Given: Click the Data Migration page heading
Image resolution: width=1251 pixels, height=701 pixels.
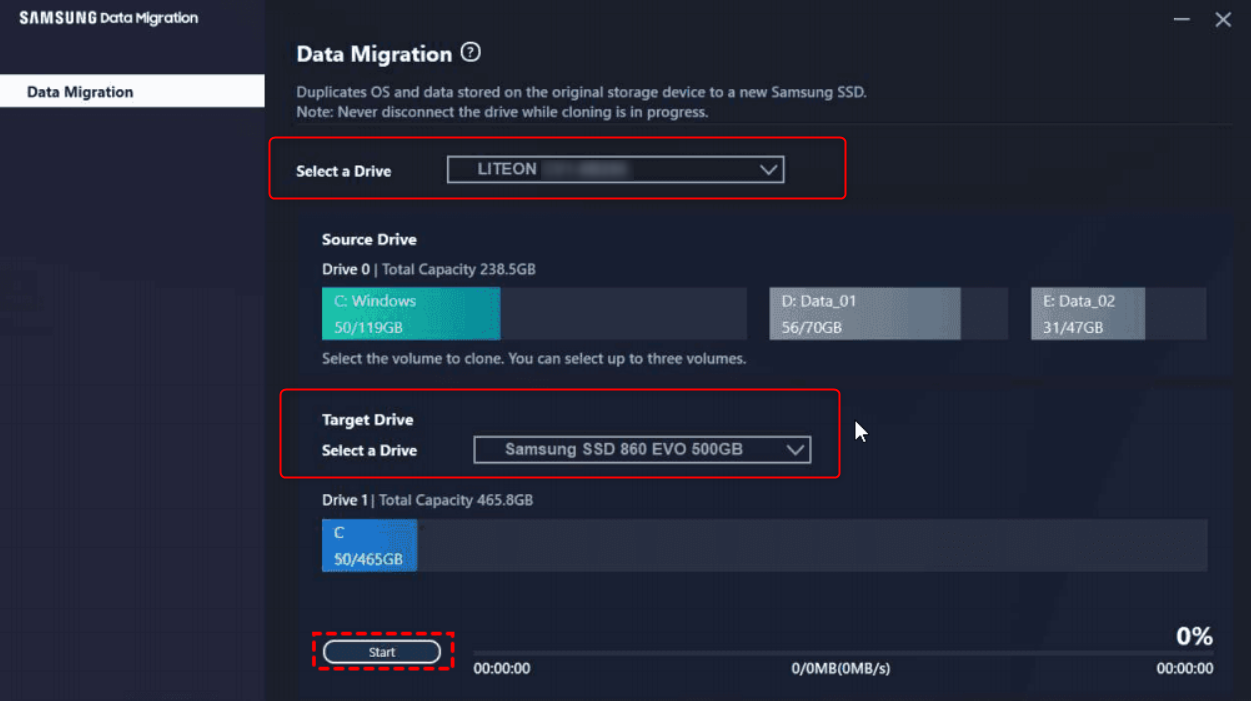Looking at the screenshot, I should tap(374, 54).
